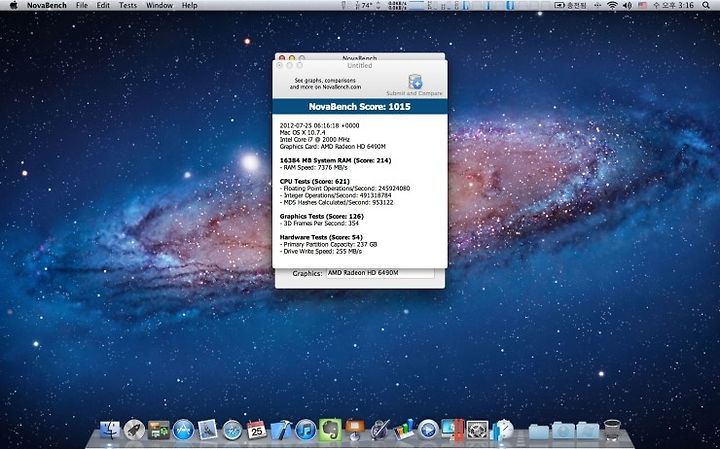The width and height of the screenshot is (720, 449).
Task: Click Graphics Tests (Score: 126) heading
Action: tap(321, 216)
